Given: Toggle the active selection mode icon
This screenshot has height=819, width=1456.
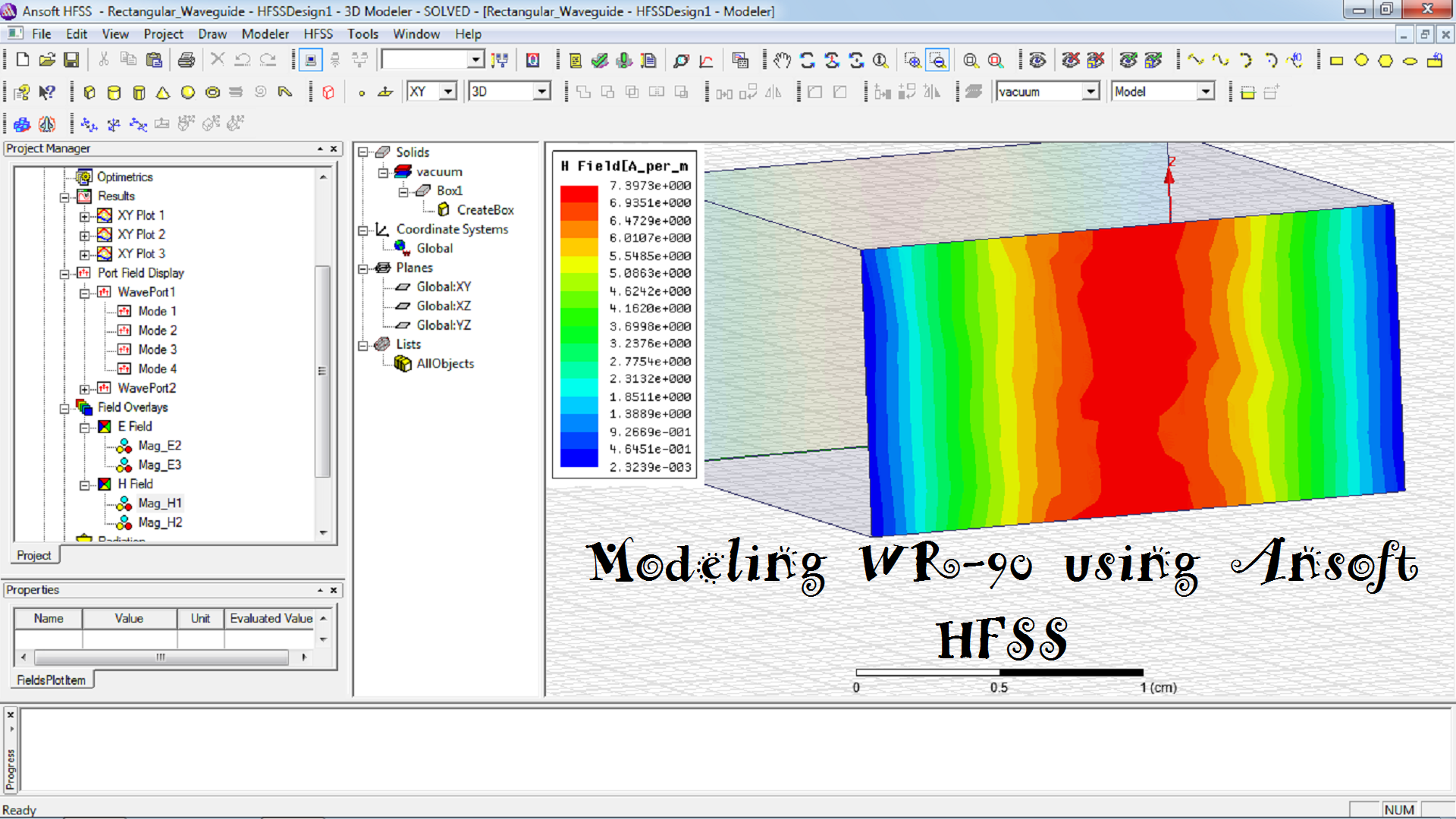Looking at the screenshot, I should tap(311, 60).
